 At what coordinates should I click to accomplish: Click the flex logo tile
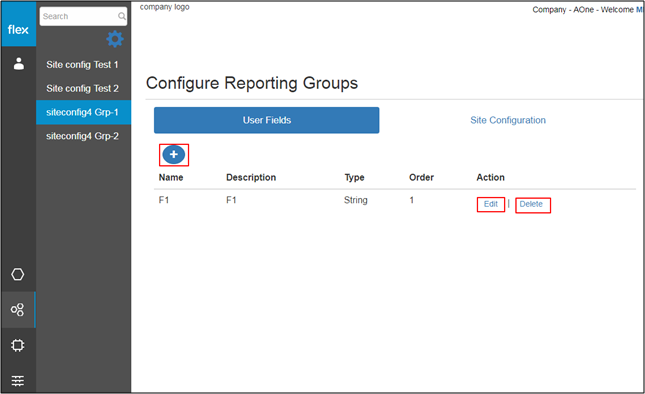[x=19, y=24]
